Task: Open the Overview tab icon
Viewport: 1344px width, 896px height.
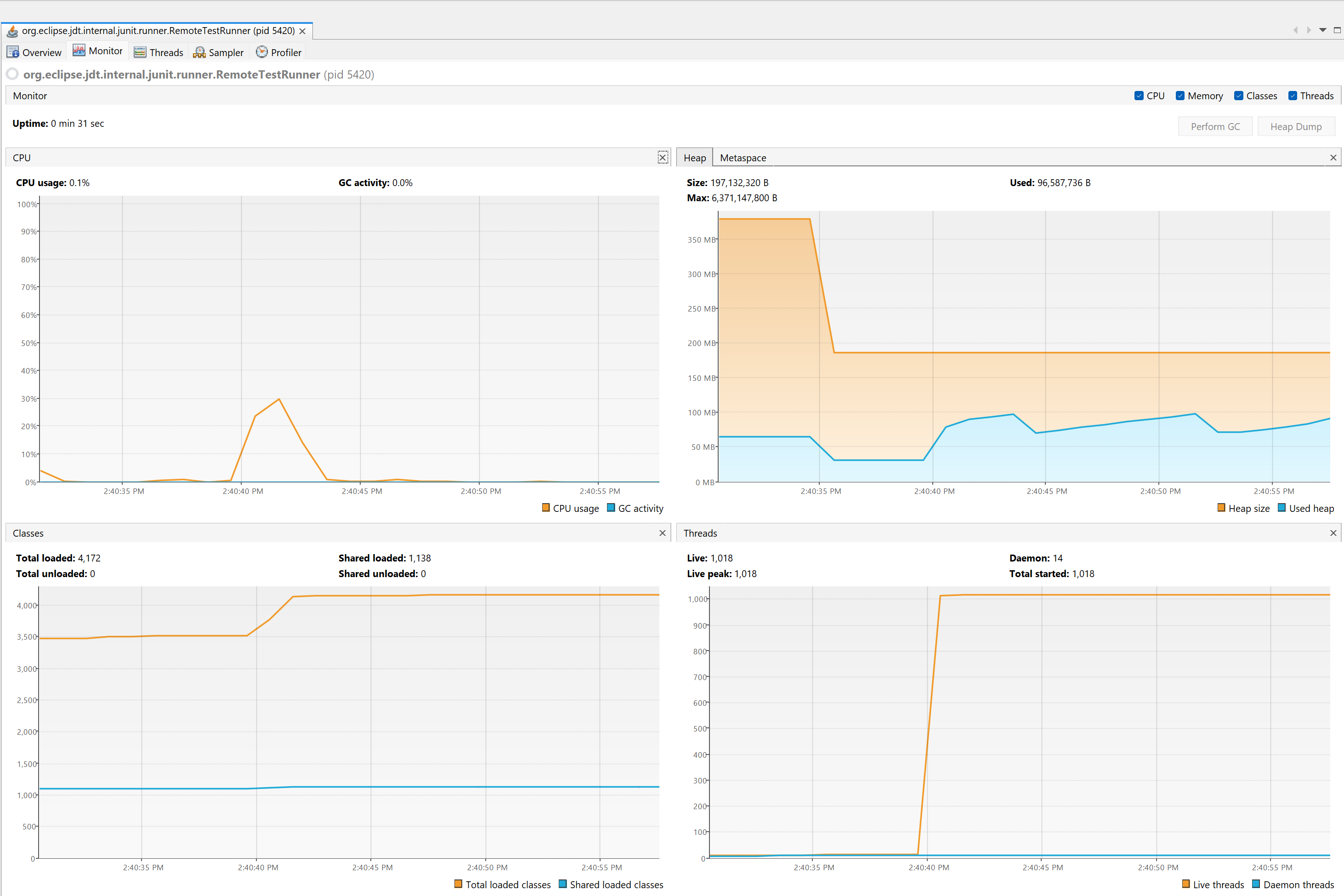Action: point(12,52)
